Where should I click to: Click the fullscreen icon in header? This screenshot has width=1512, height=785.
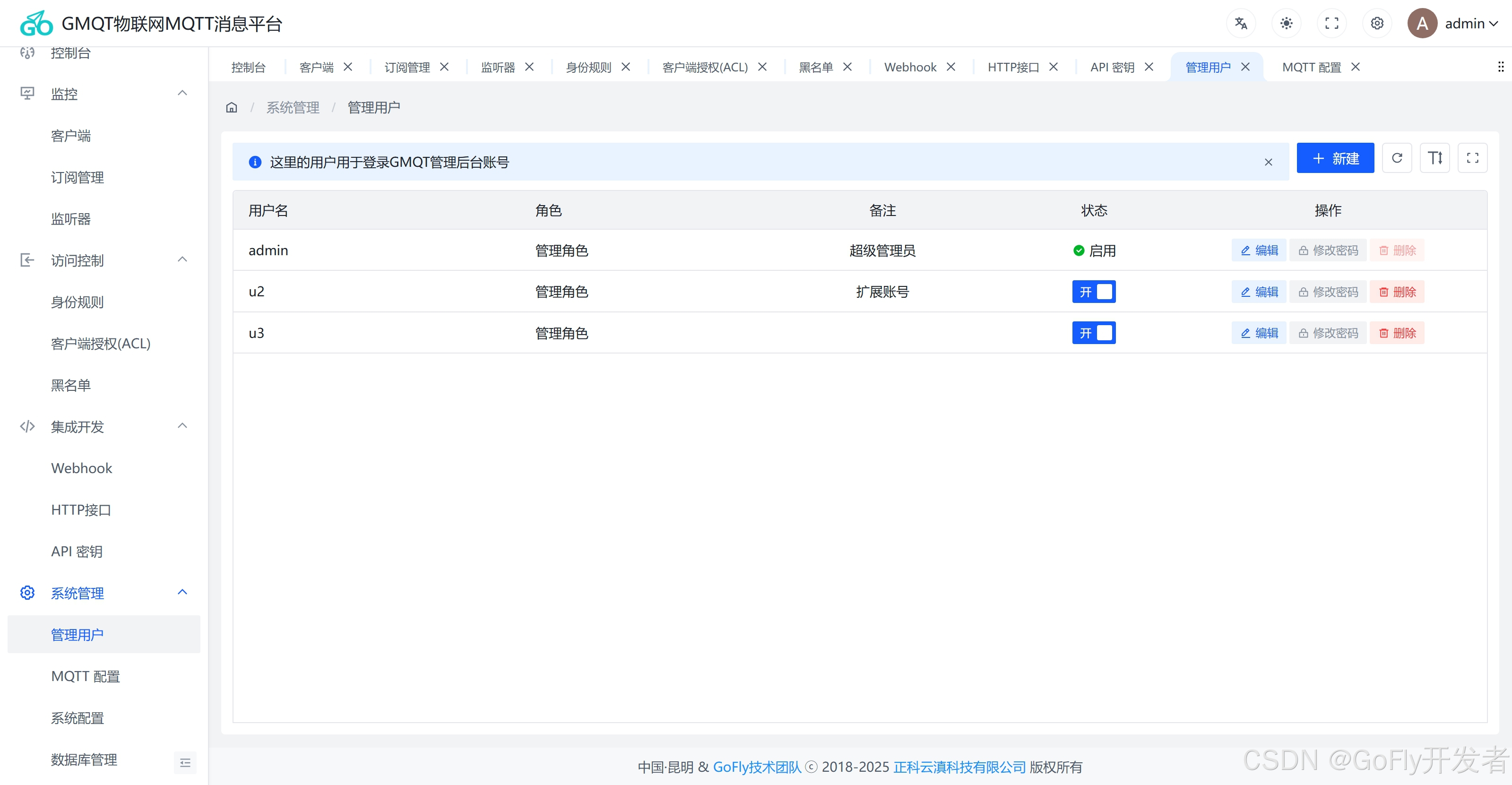(1331, 24)
